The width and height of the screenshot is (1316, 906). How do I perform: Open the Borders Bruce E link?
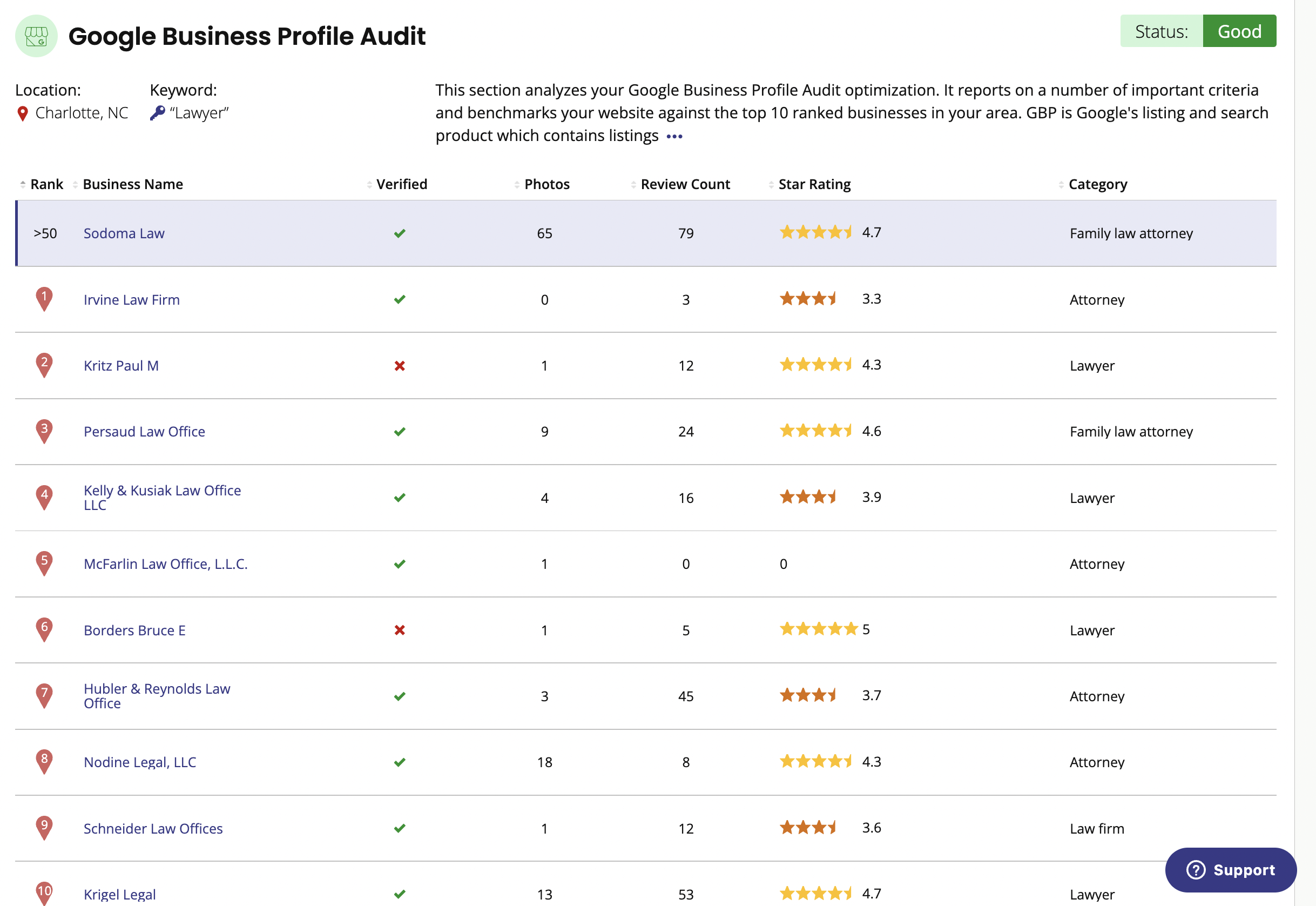tap(134, 630)
